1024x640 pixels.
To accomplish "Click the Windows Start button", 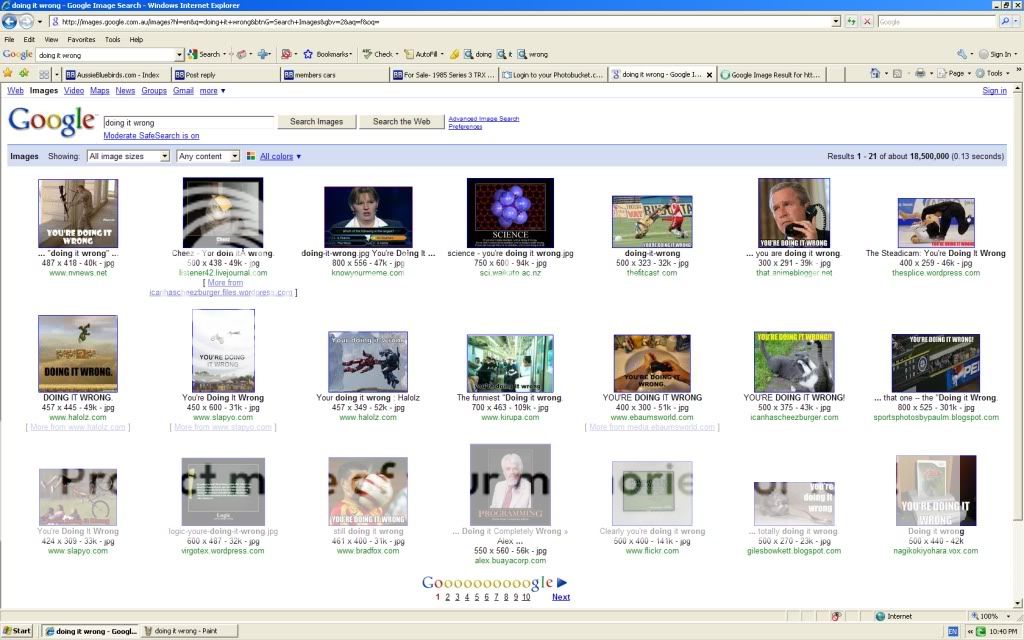I will point(17,631).
